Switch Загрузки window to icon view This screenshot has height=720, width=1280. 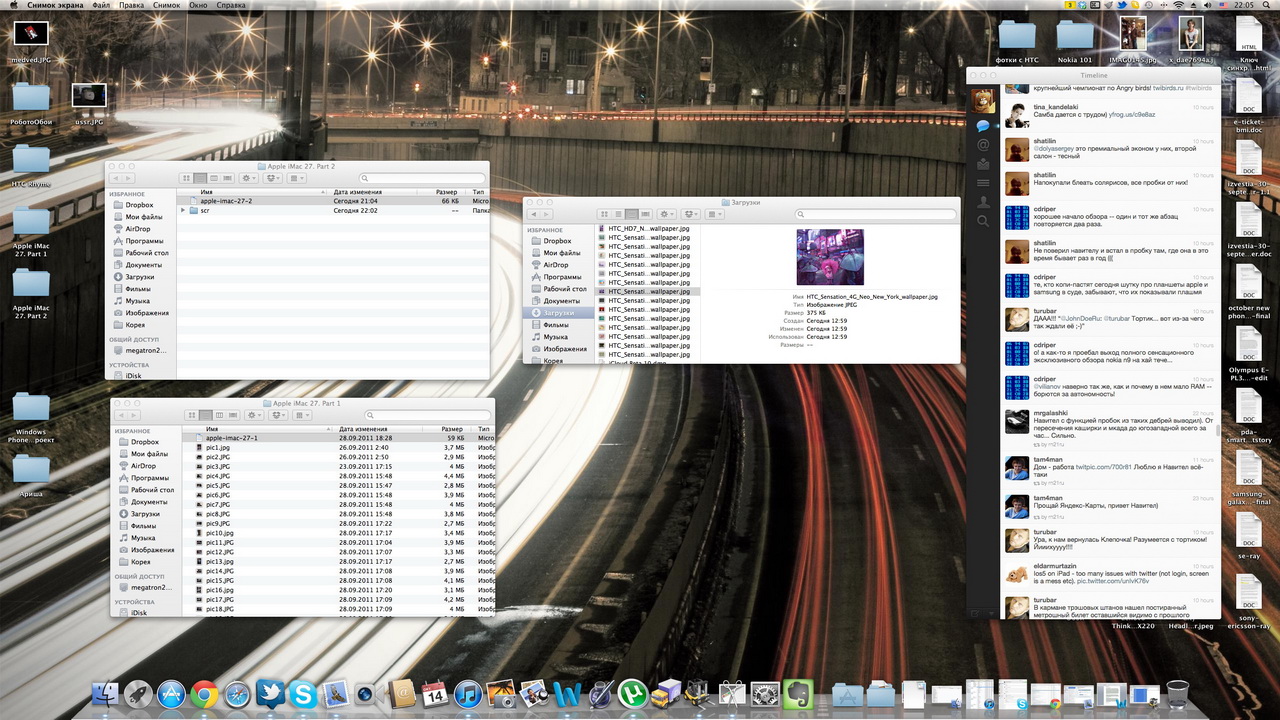(x=604, y=214)
